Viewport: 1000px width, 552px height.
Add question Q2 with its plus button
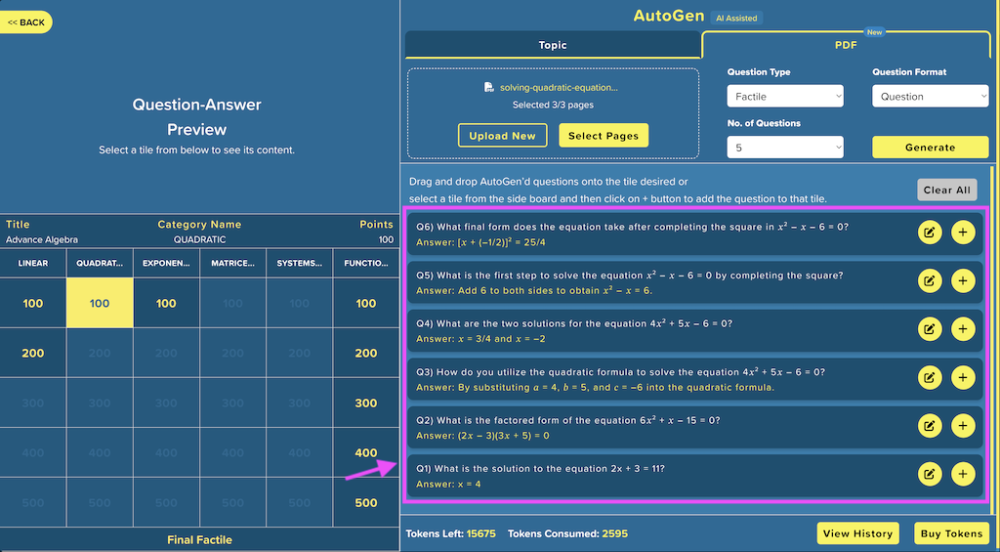coord(962,426)
